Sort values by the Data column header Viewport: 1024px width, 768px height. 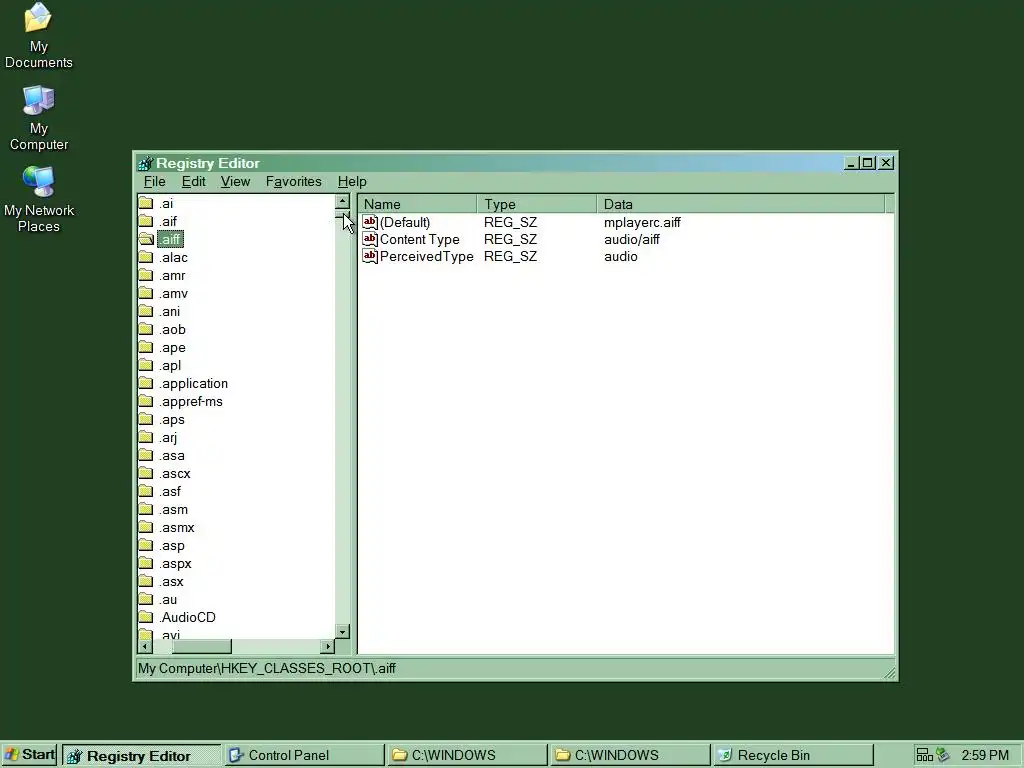741,204
